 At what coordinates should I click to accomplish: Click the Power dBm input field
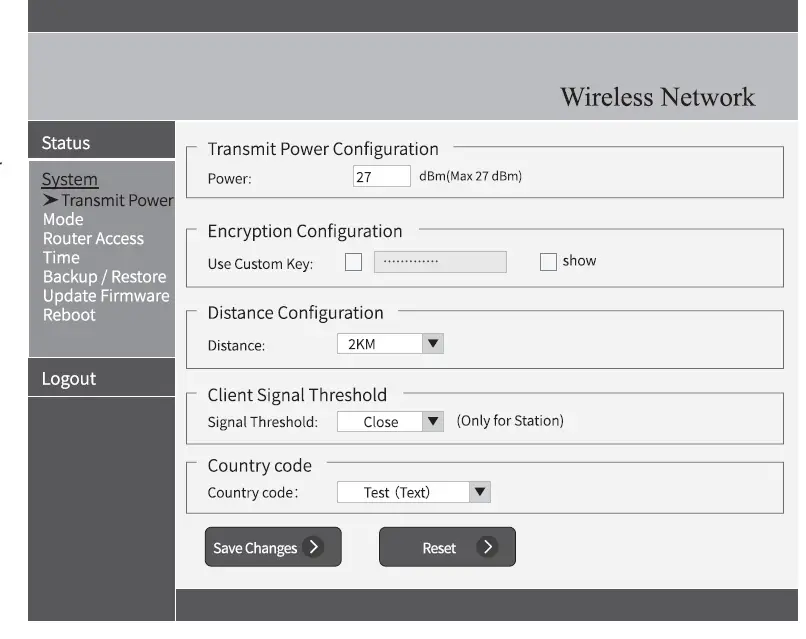tap(381, 176)
